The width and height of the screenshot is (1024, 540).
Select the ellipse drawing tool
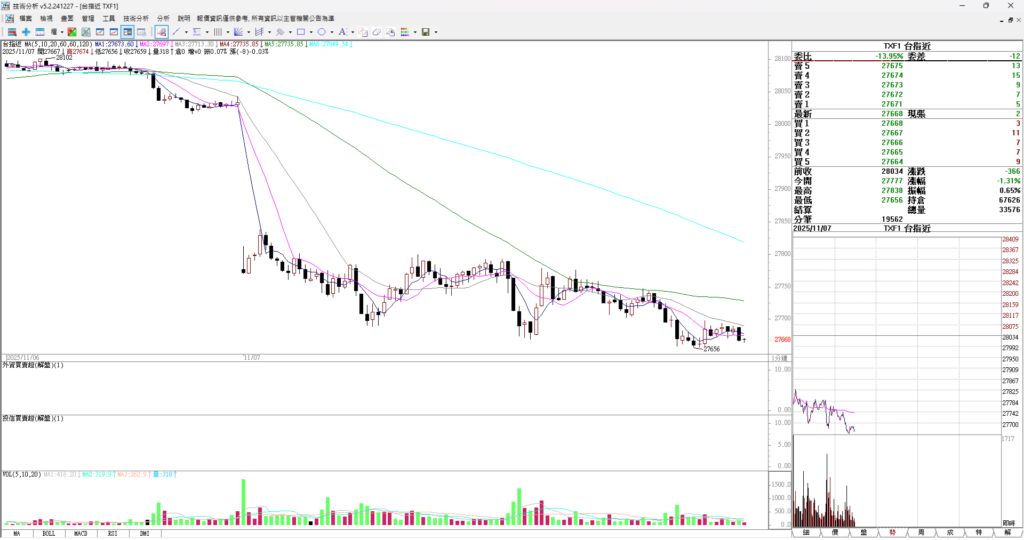(321, 32)
